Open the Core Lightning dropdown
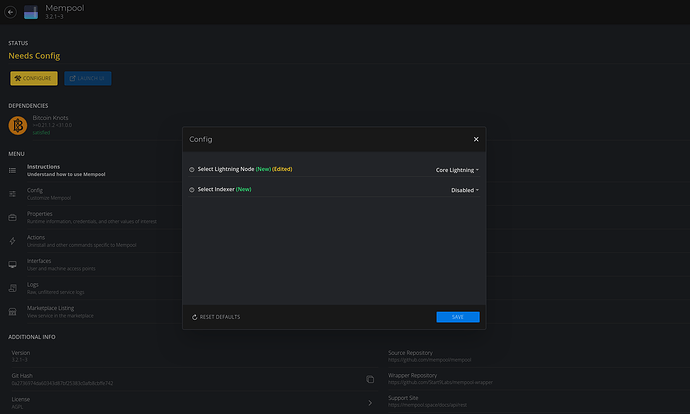Viewport: 690px width, 414px height. tap(456, 170)
